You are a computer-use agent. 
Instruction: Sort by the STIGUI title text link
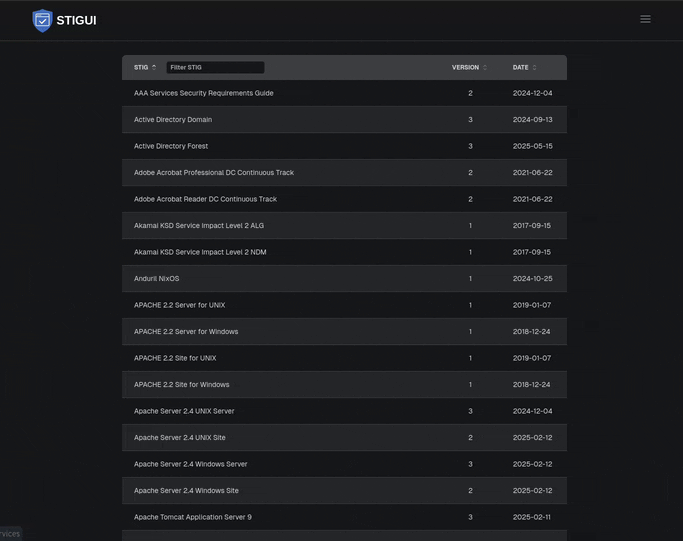[76, 20]
